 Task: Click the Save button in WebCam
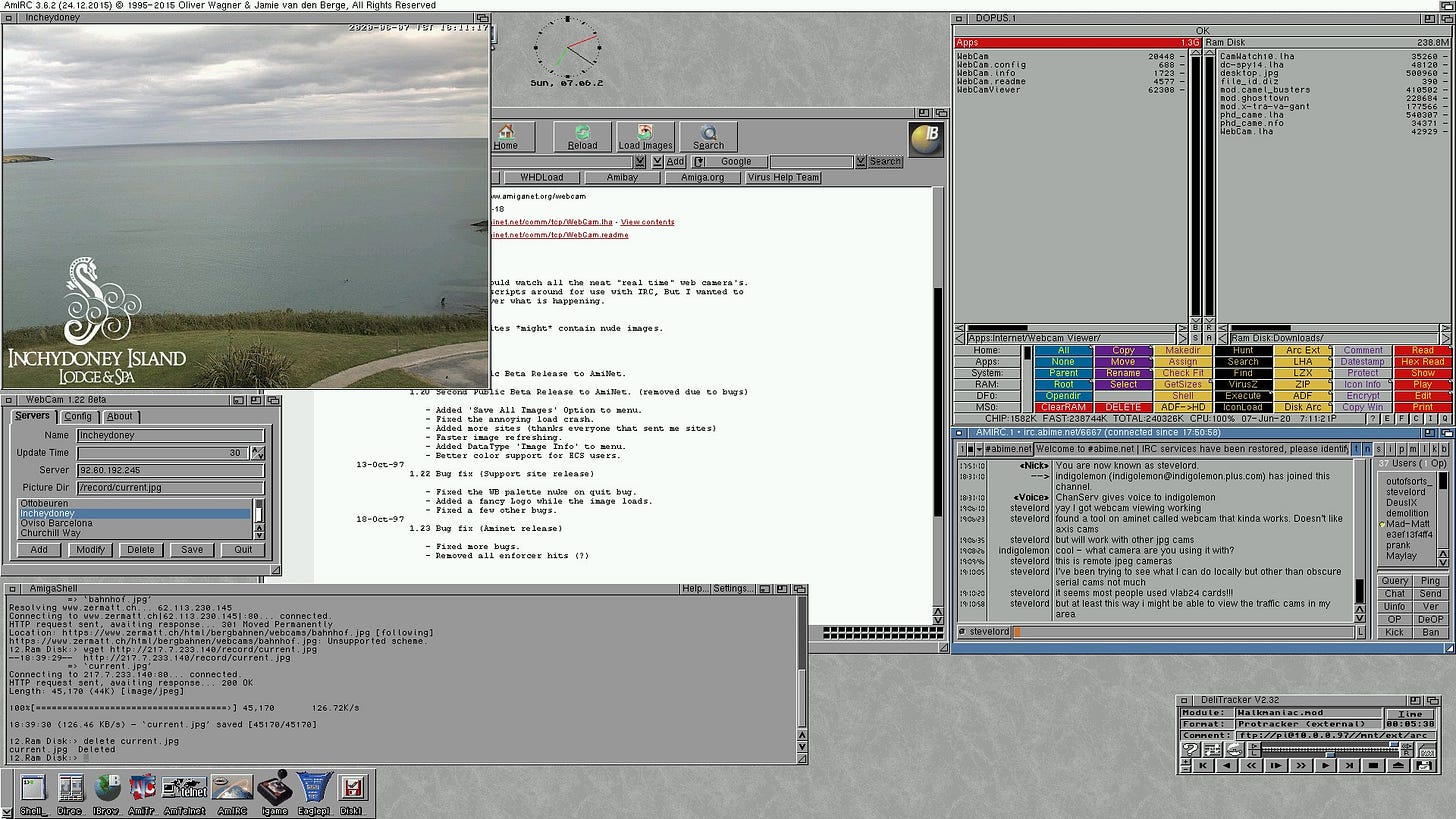(x=192, y=549)
